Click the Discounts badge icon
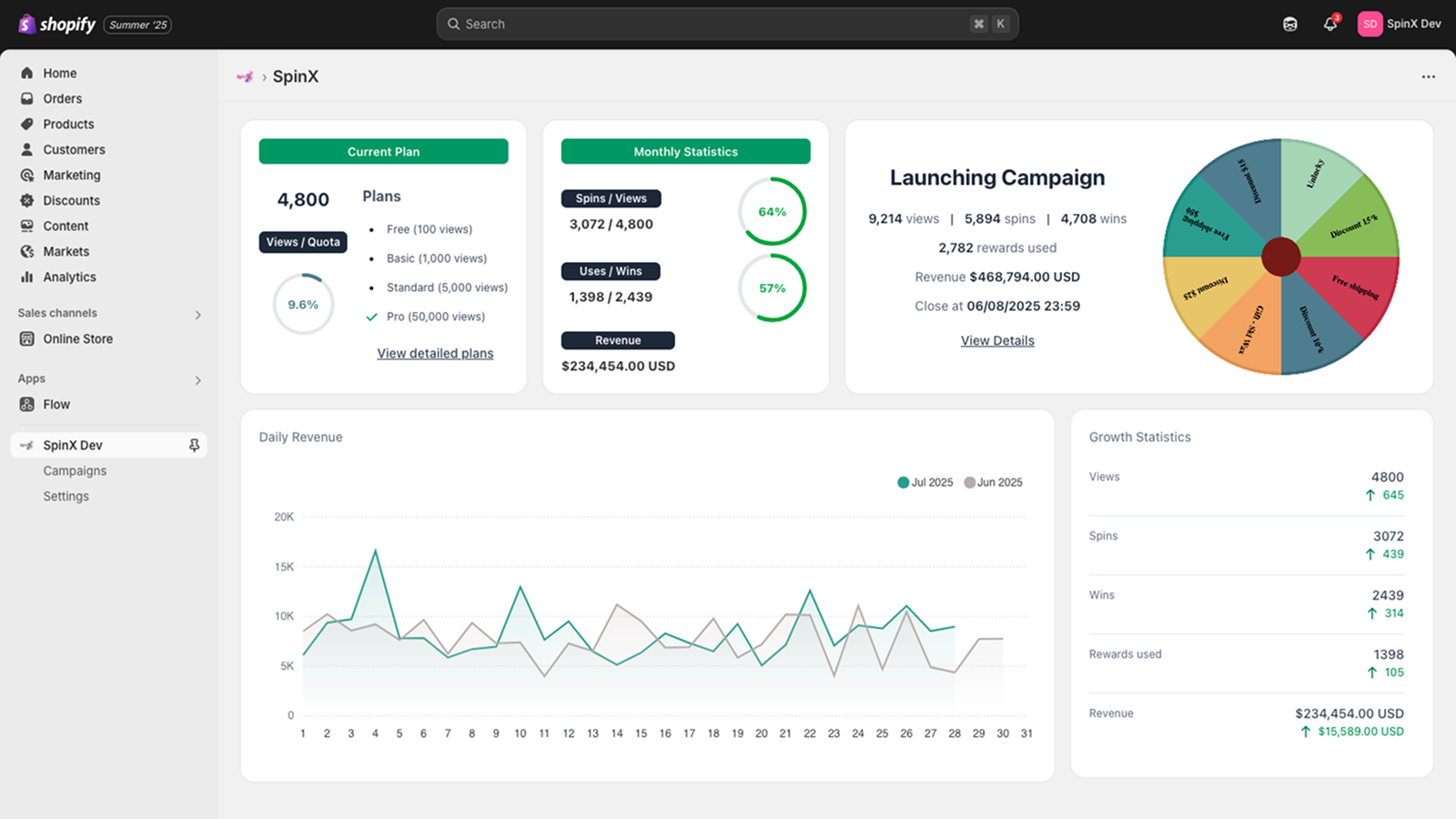The width and height of the screenshot is (1456, 819). [x=27, y=200]
